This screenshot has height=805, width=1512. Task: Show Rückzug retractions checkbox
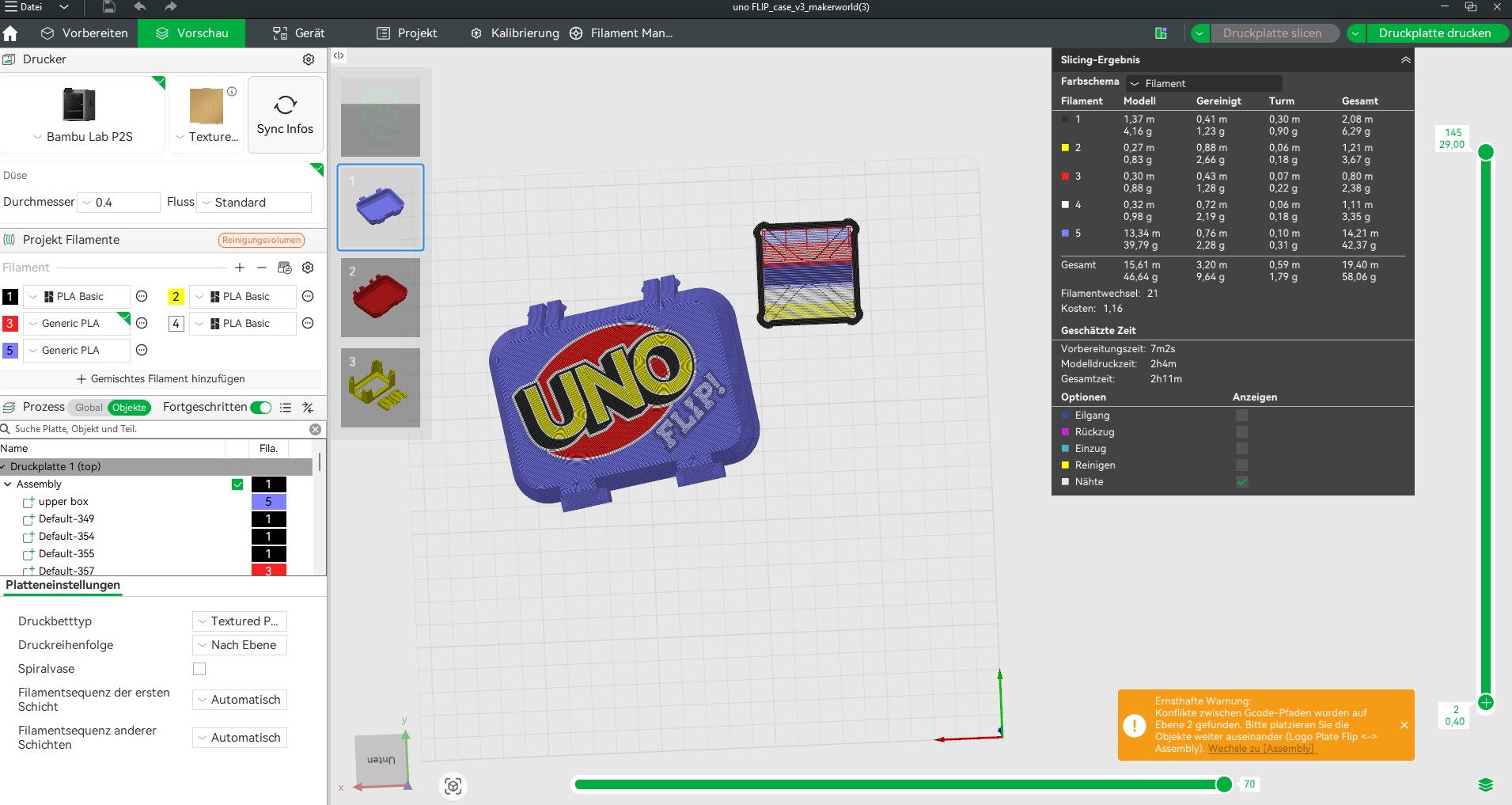(x=1242, y=432)
